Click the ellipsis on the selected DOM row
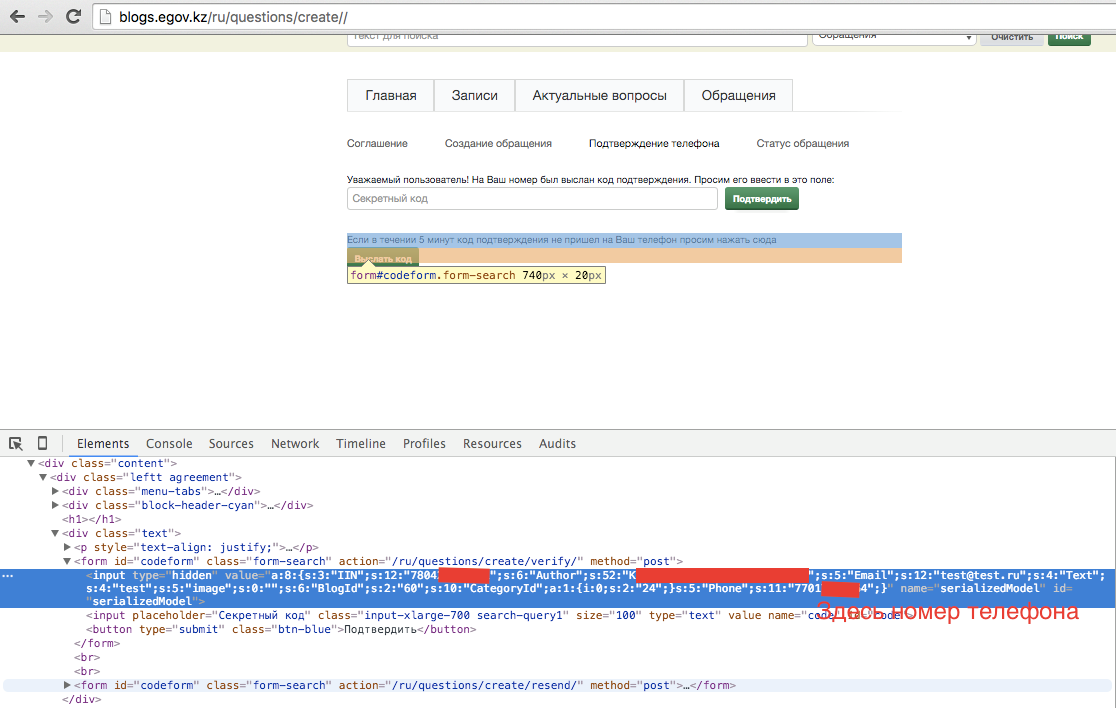Screen dimensions: 1116x708 8,576
